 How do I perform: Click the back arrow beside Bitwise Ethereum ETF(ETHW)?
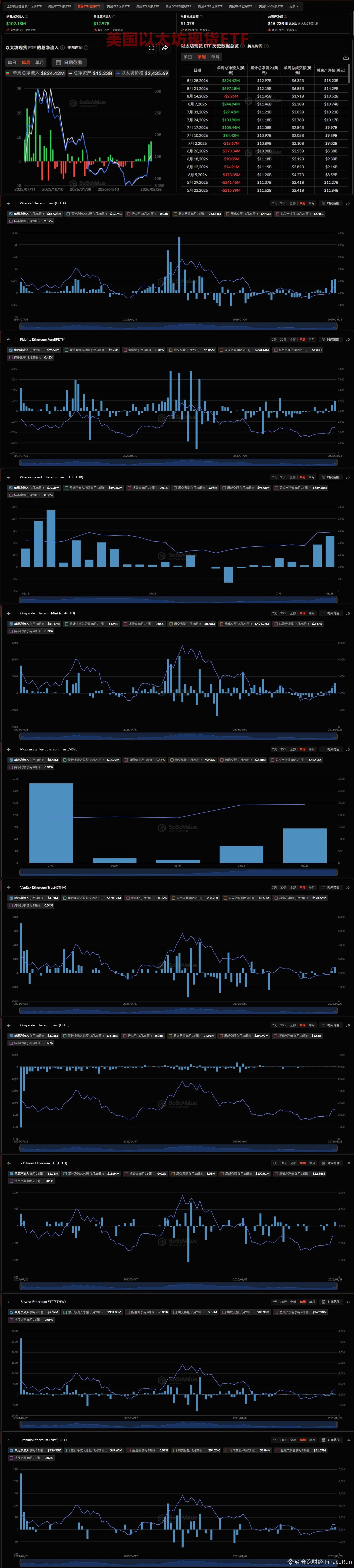coord(9,1302)
